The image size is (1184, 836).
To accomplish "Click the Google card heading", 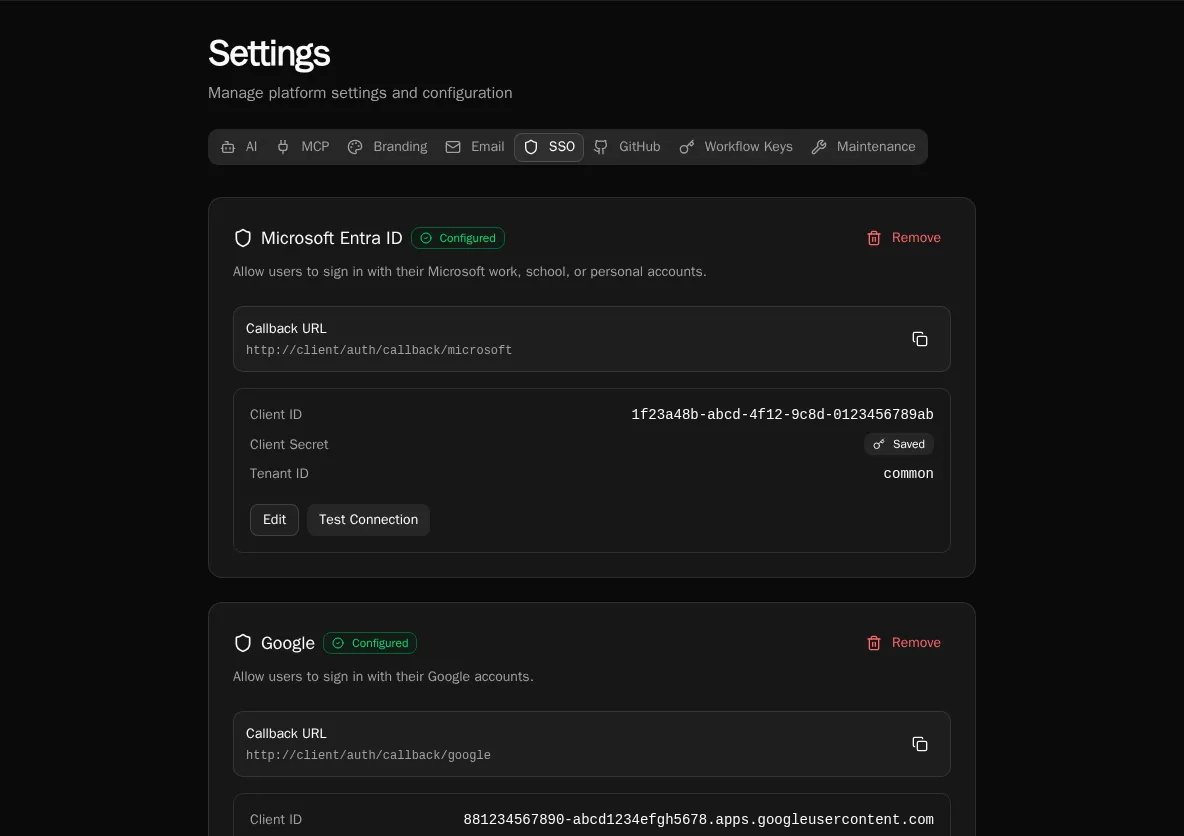I will click(x=288, y=643).
